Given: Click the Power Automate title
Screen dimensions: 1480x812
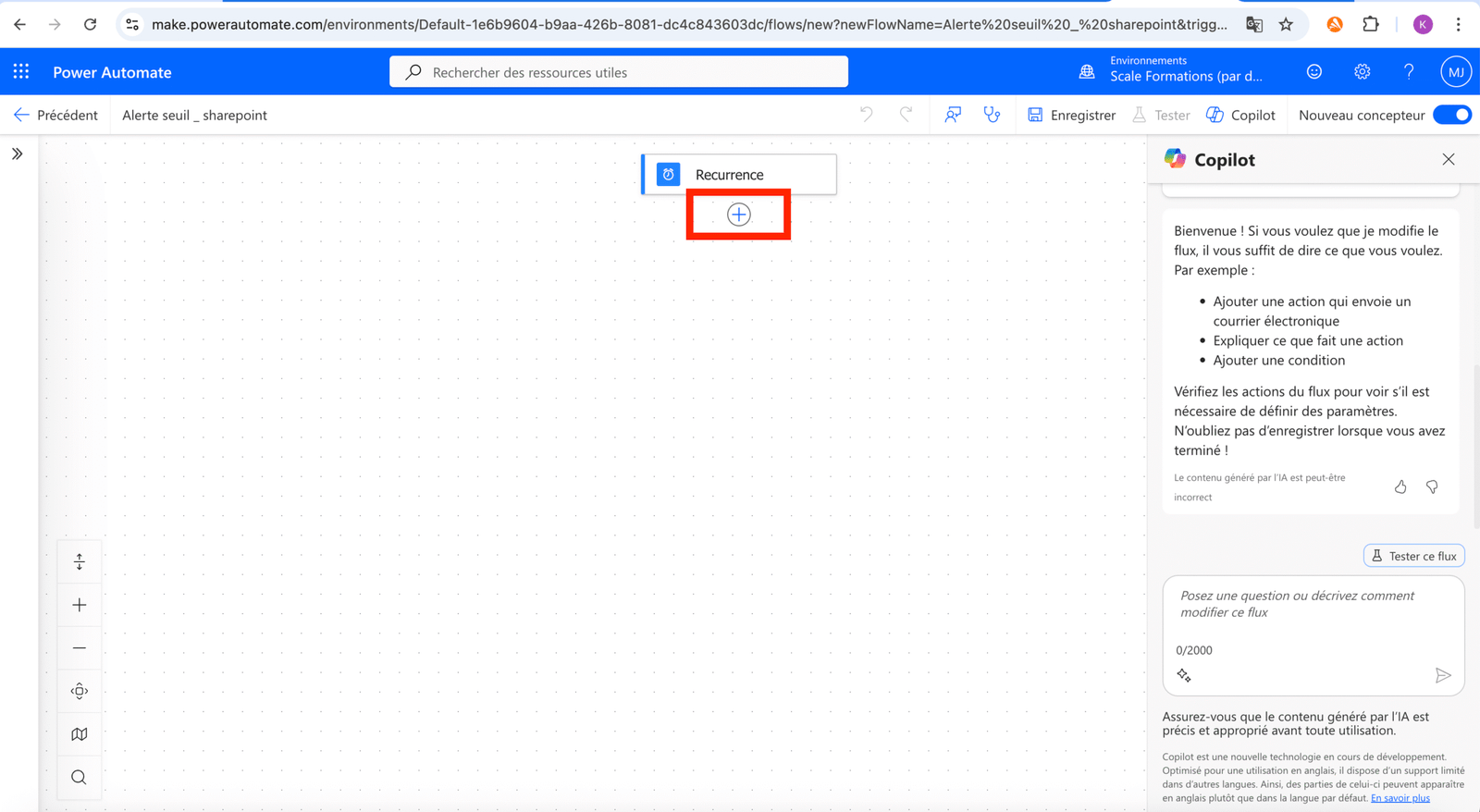Looking at the screenshot, I should (112, 72).
